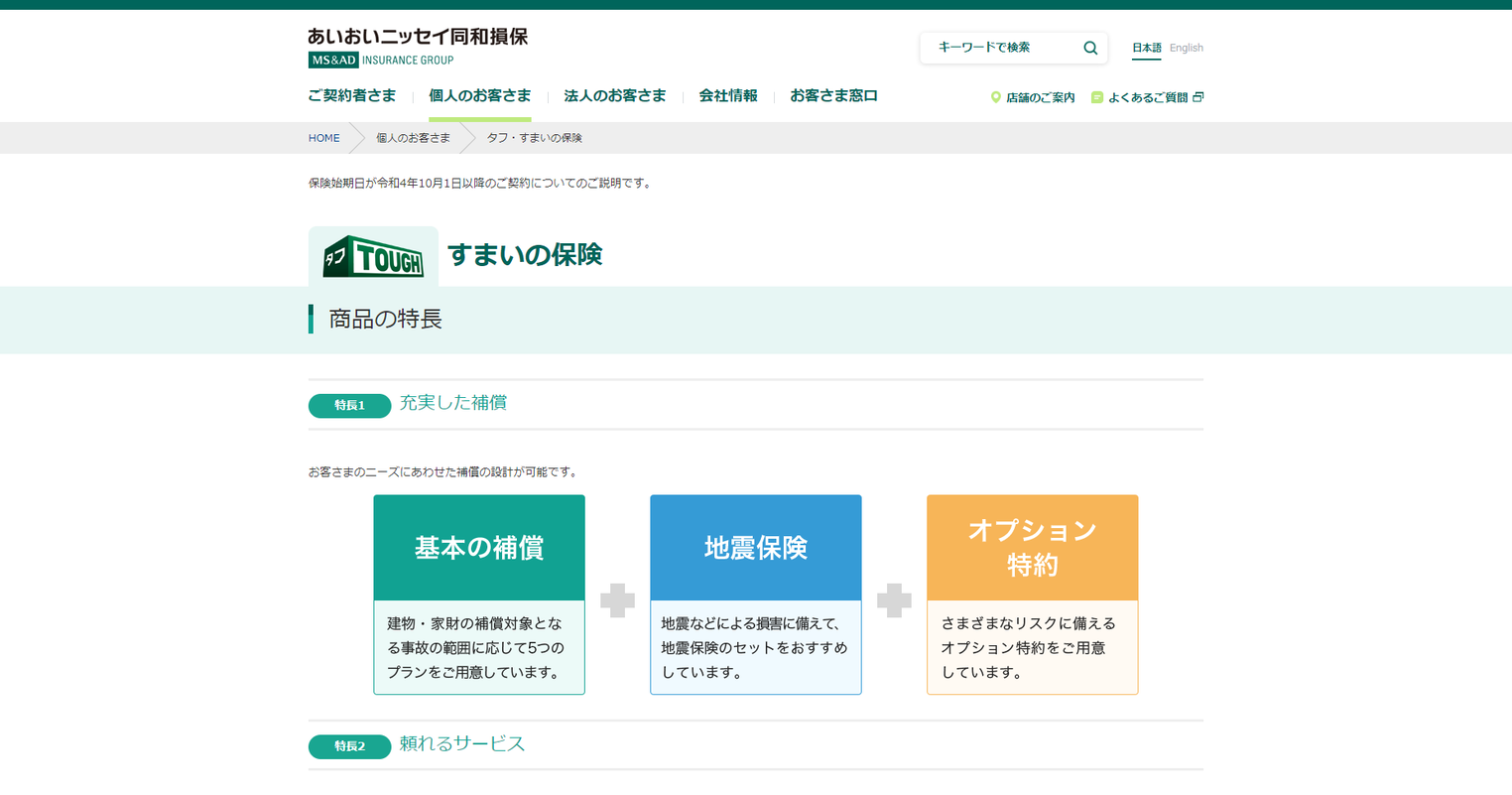Click the 商品の特長 heading
This screenshot has height=795, width=1512.
(x=385, y=319)
